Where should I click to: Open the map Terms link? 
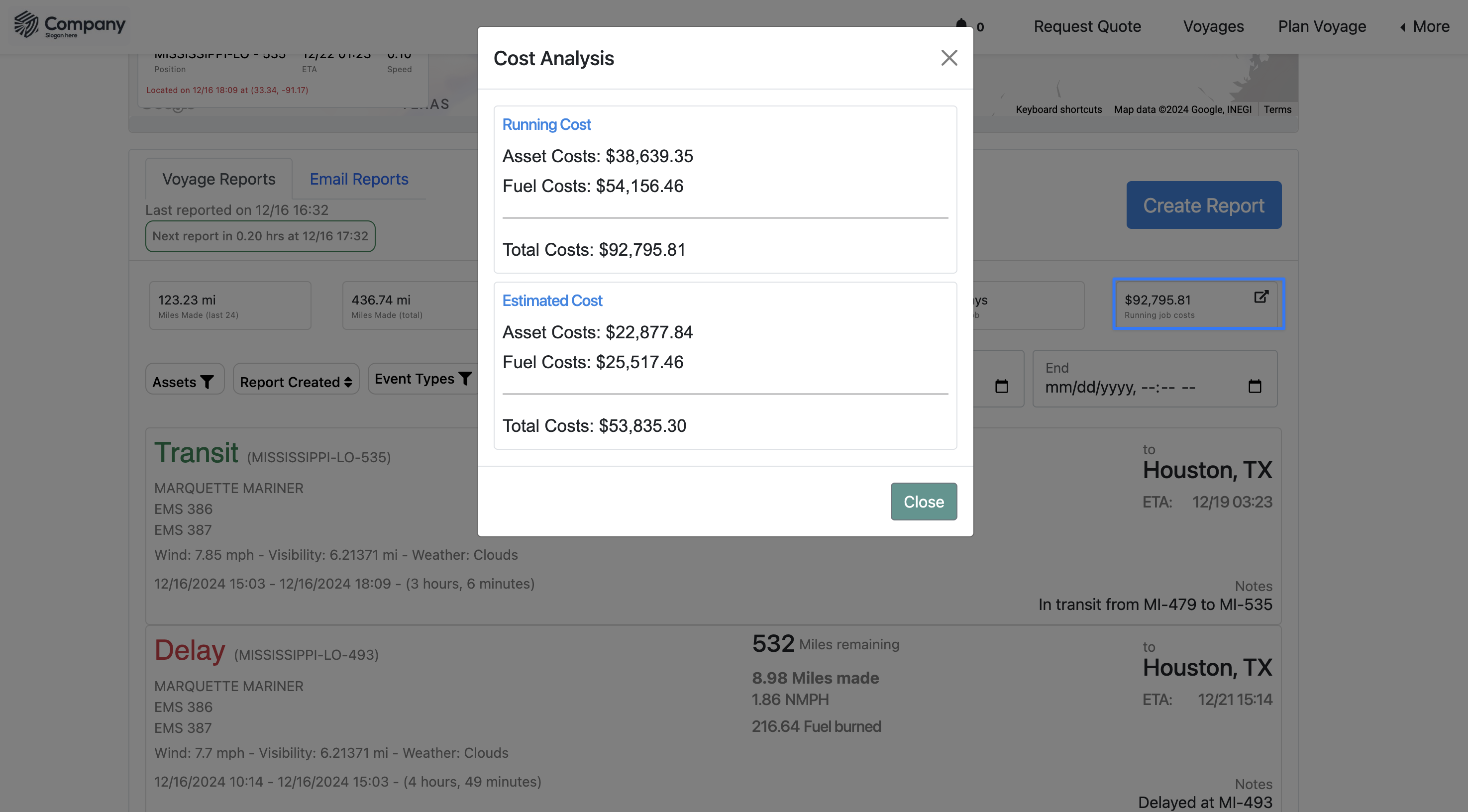(x=1277, y=109)
